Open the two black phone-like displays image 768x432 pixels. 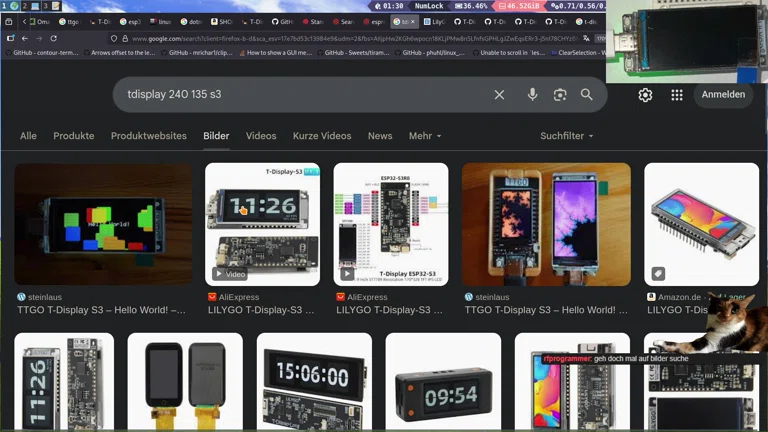(185, 382)
